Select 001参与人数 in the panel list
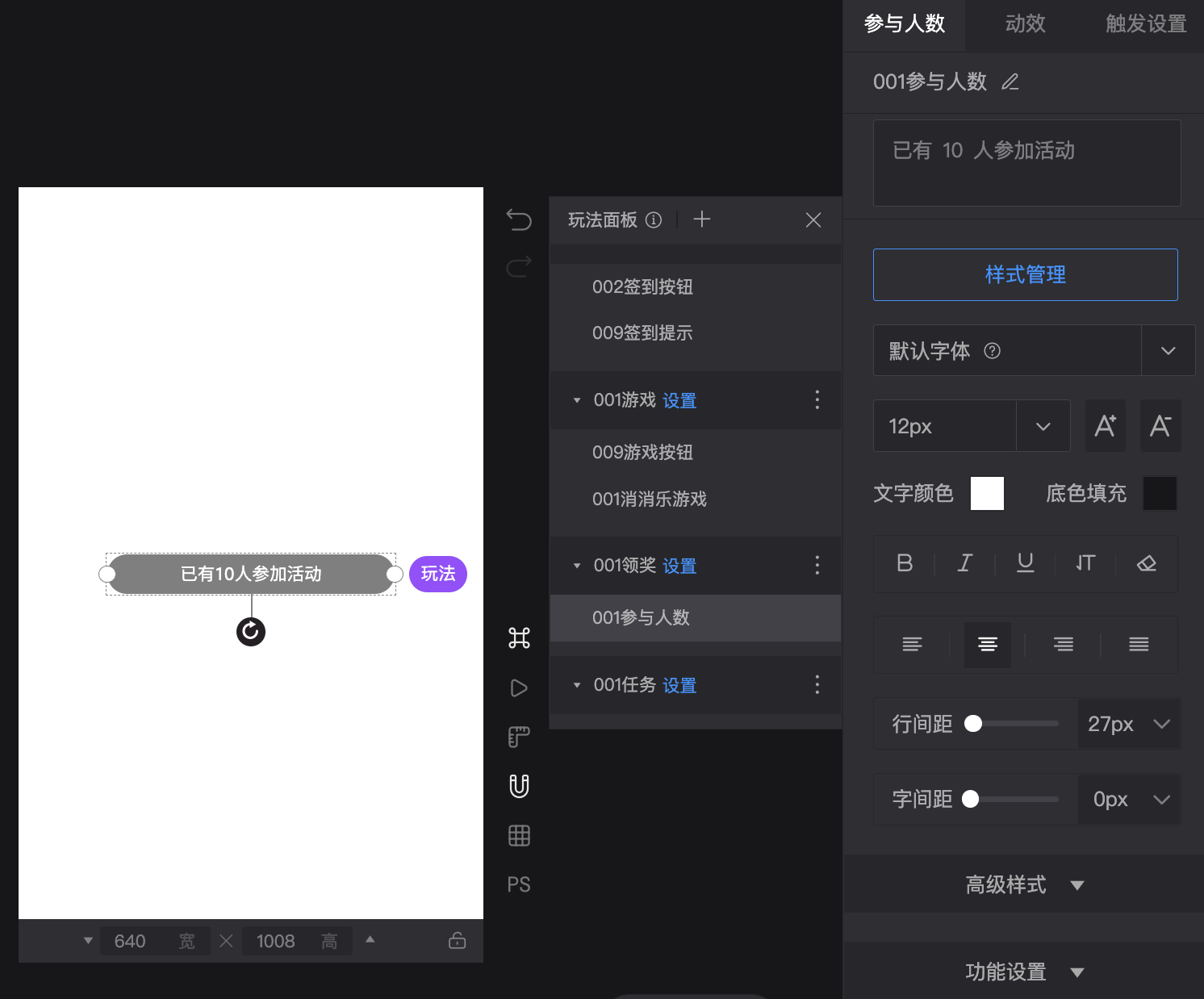This screenshot has width=1204, height=999. 696,618
